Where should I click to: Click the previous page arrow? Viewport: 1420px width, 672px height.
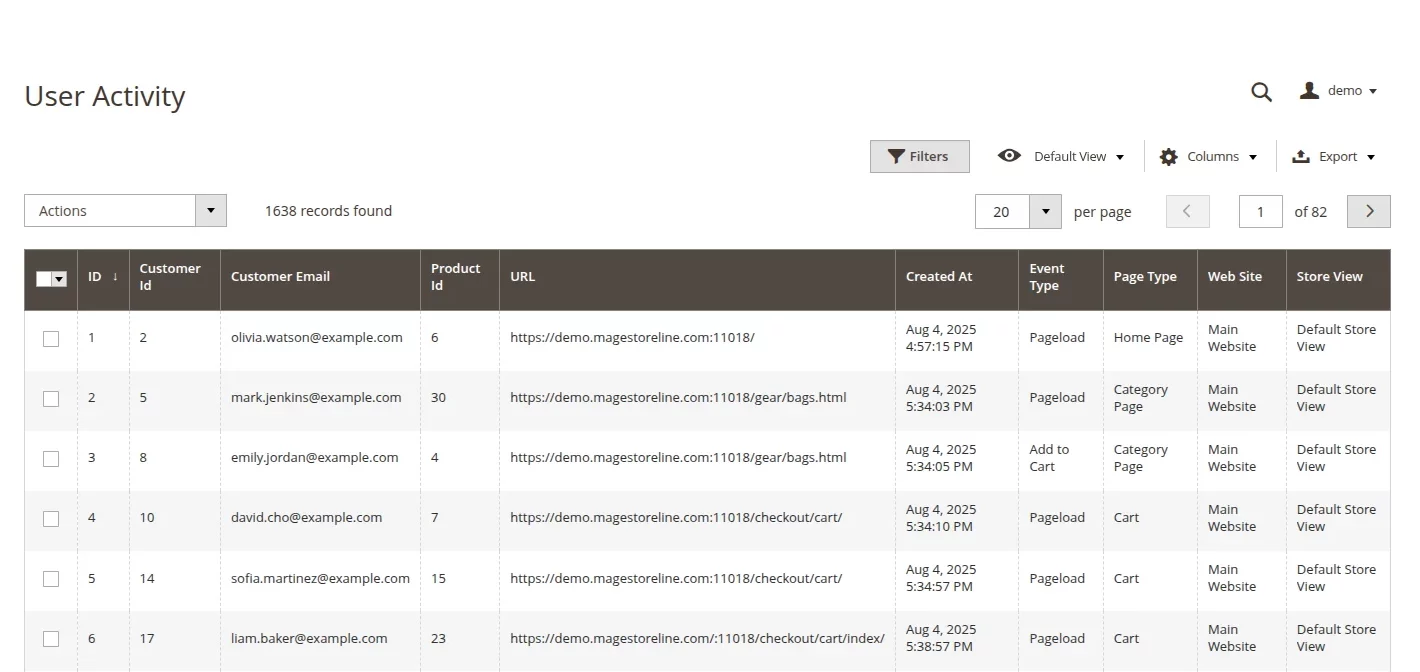pyautogui.click(x=1187, y=211)
